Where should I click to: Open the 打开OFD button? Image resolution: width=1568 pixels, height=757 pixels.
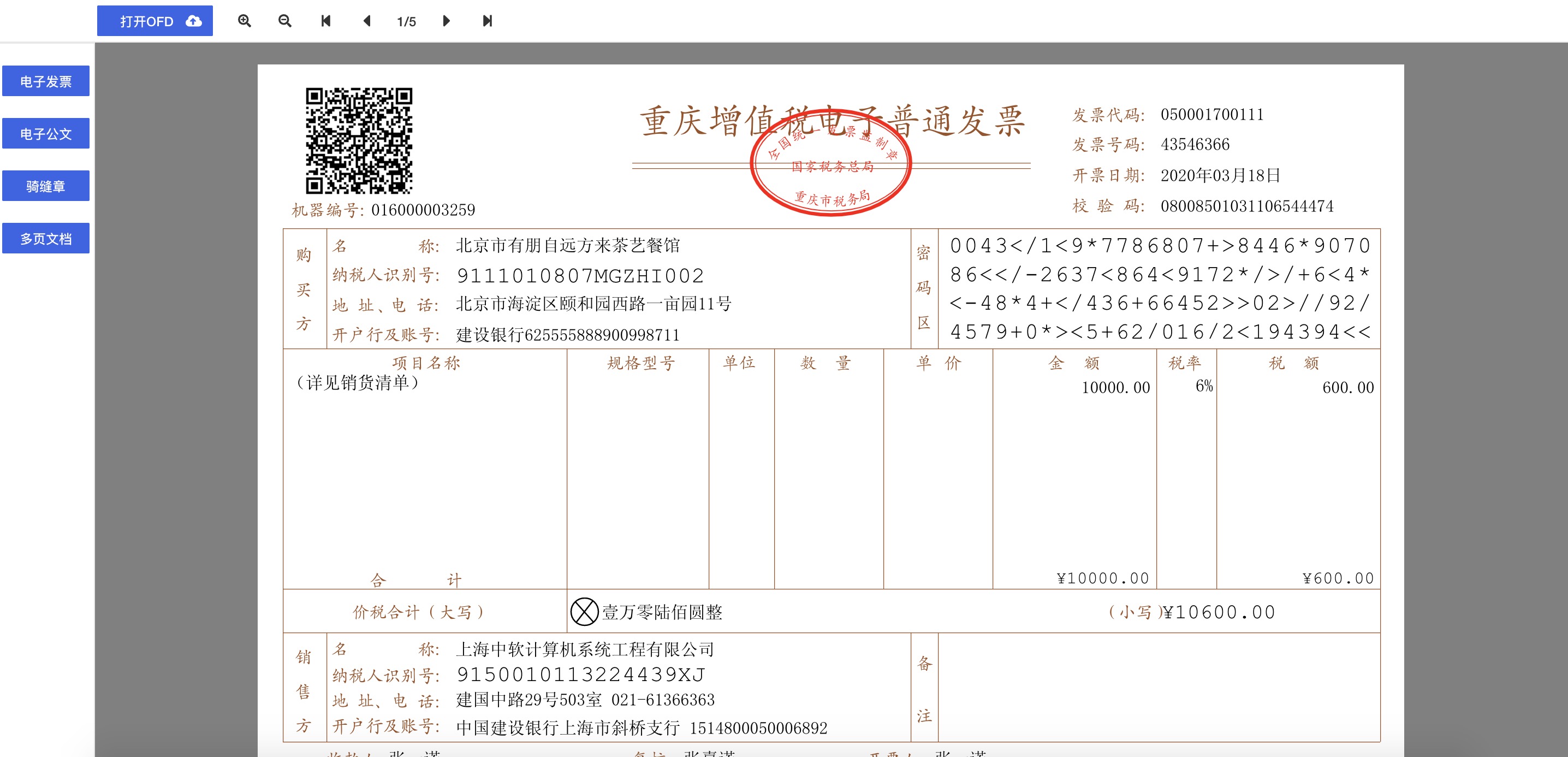point(147,21)
